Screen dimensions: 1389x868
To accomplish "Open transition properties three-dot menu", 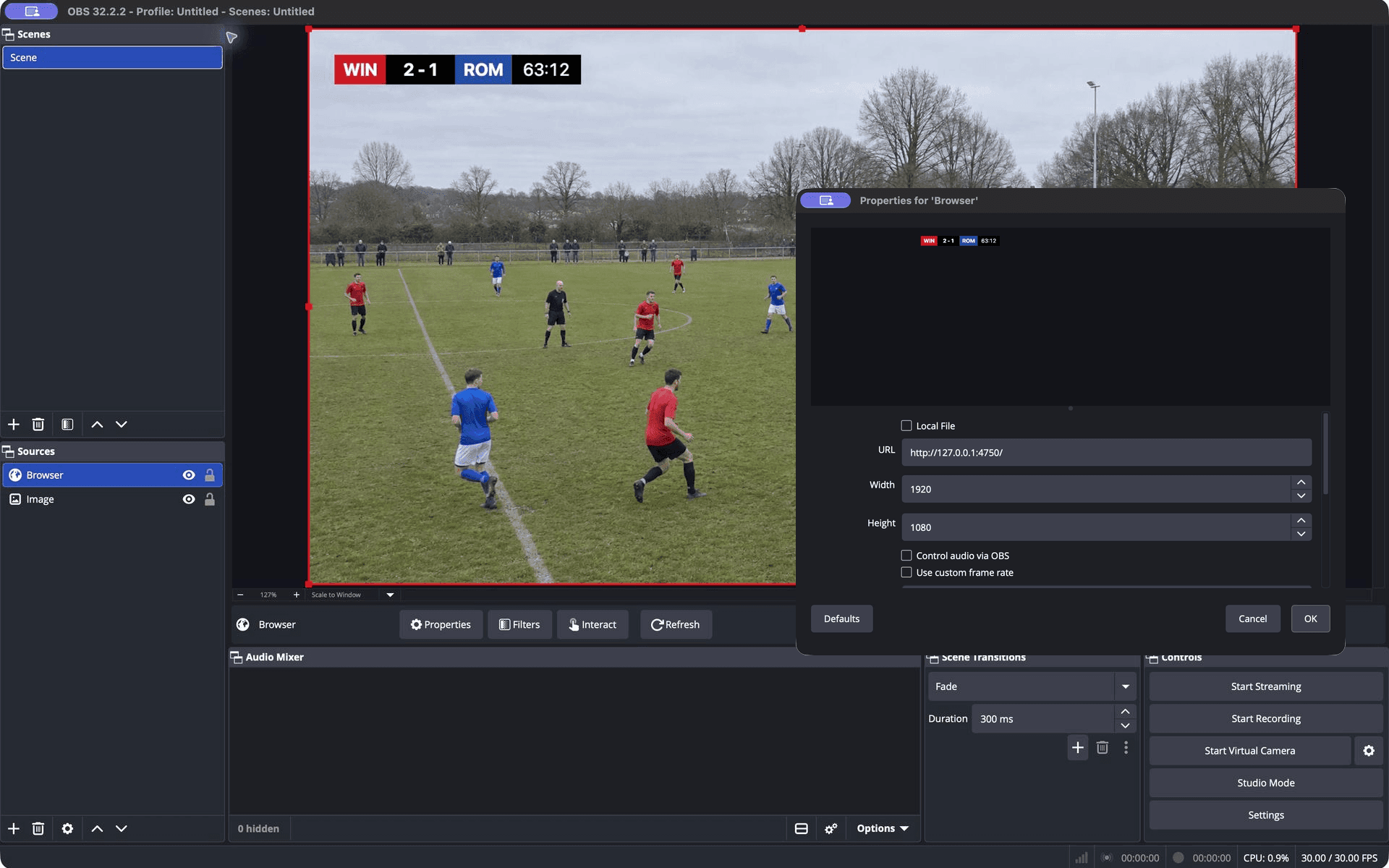I will (1126, 747).
